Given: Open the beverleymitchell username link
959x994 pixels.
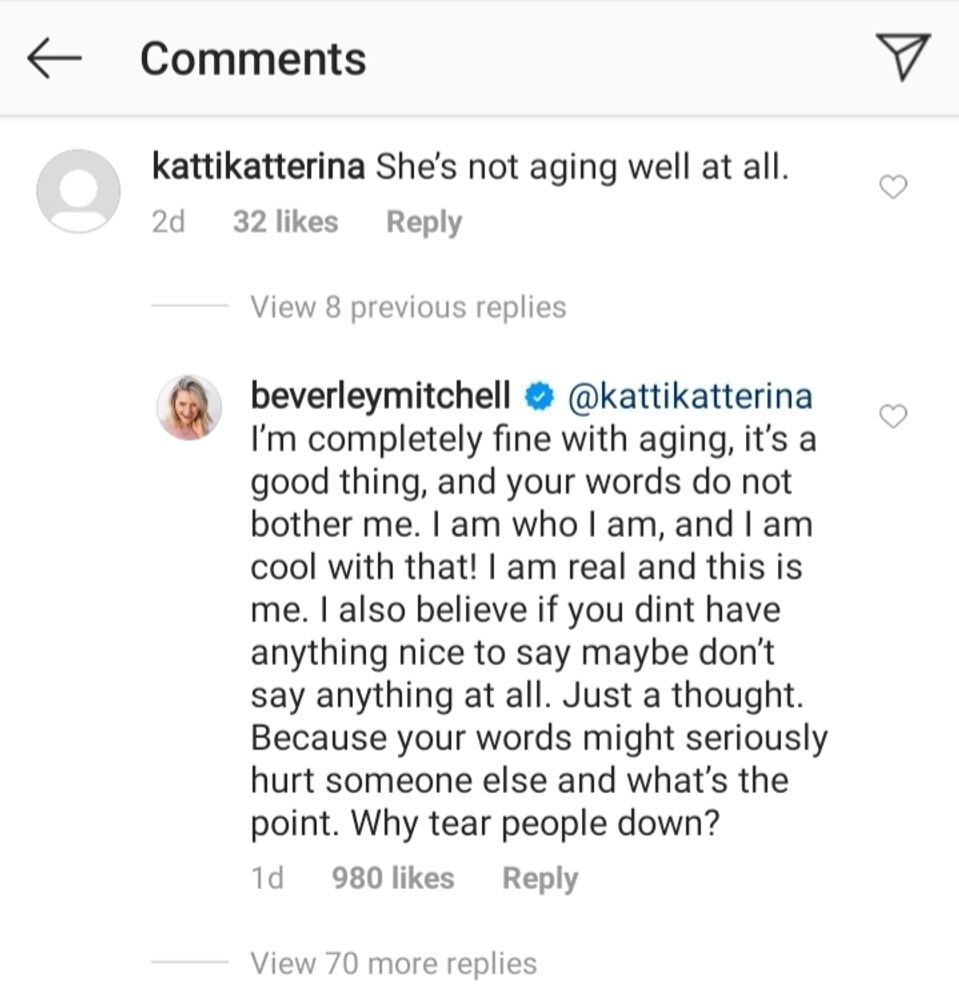Looking at the screenshot, I should 384,396.
